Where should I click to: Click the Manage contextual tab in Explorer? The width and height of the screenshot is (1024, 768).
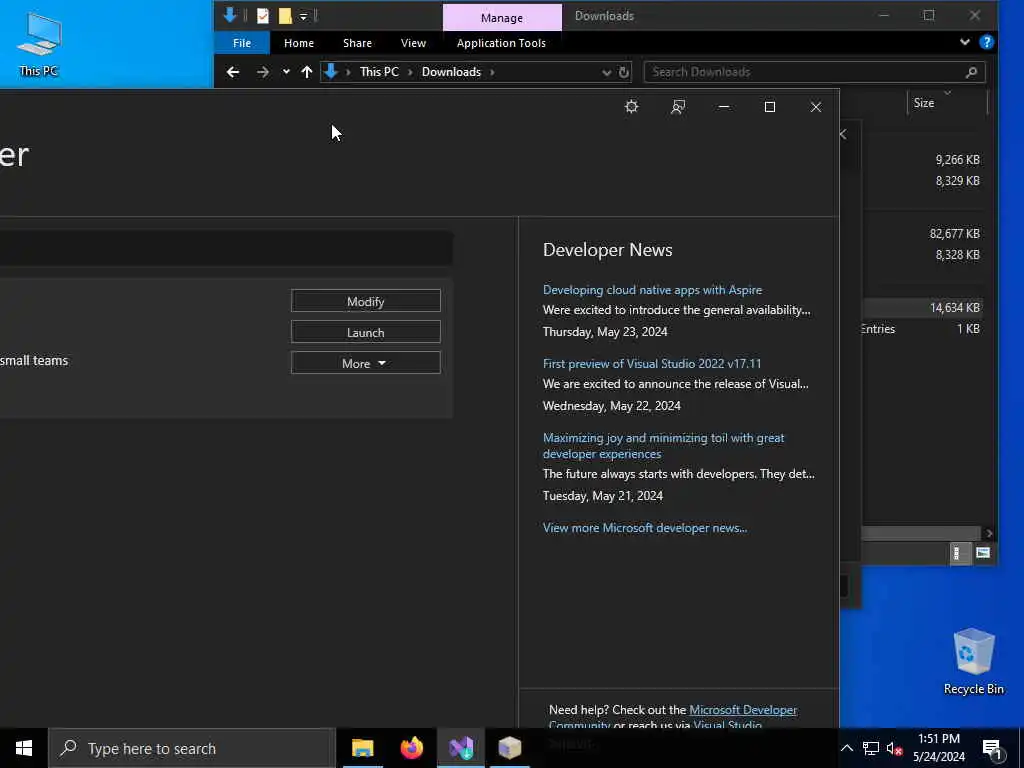pos(502,18)
